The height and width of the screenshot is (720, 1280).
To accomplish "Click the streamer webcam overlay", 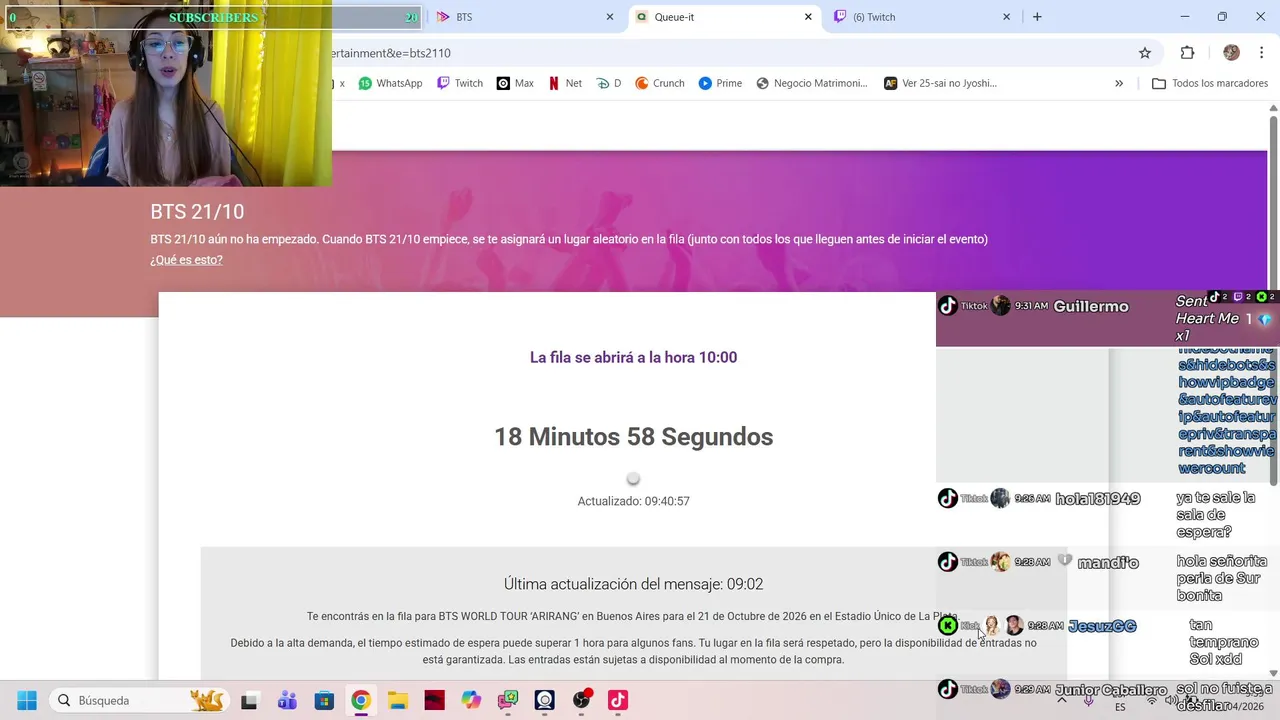I will click(166, 93).
